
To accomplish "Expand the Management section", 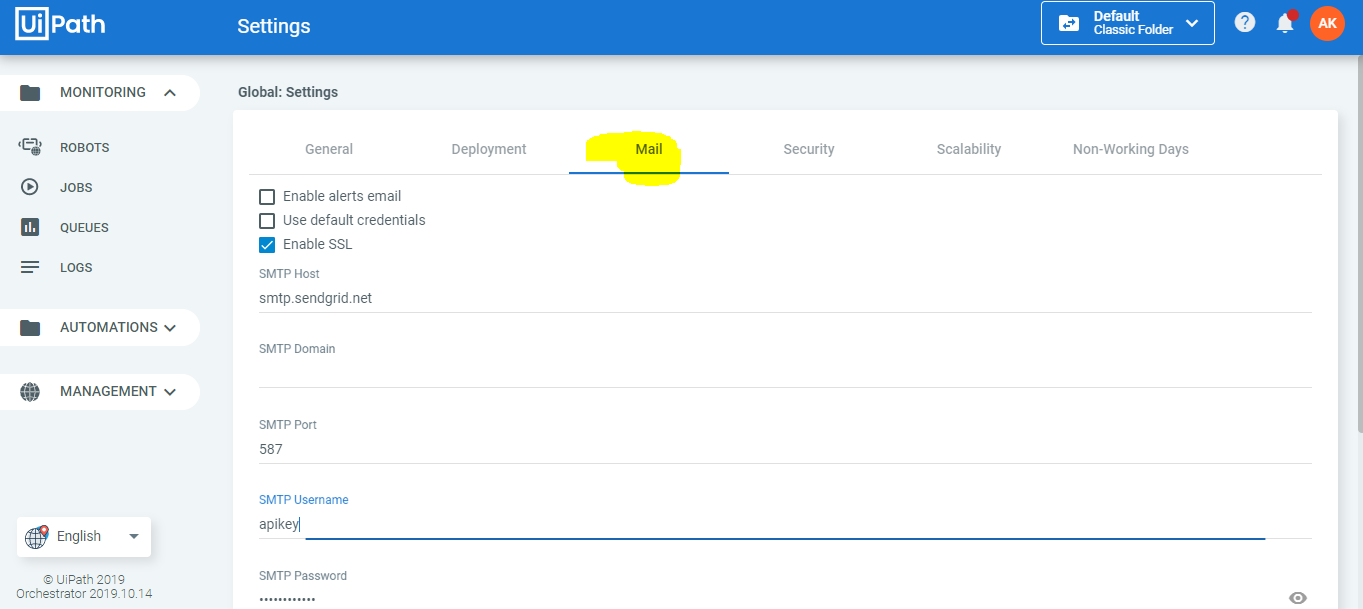I will [100, 391].
